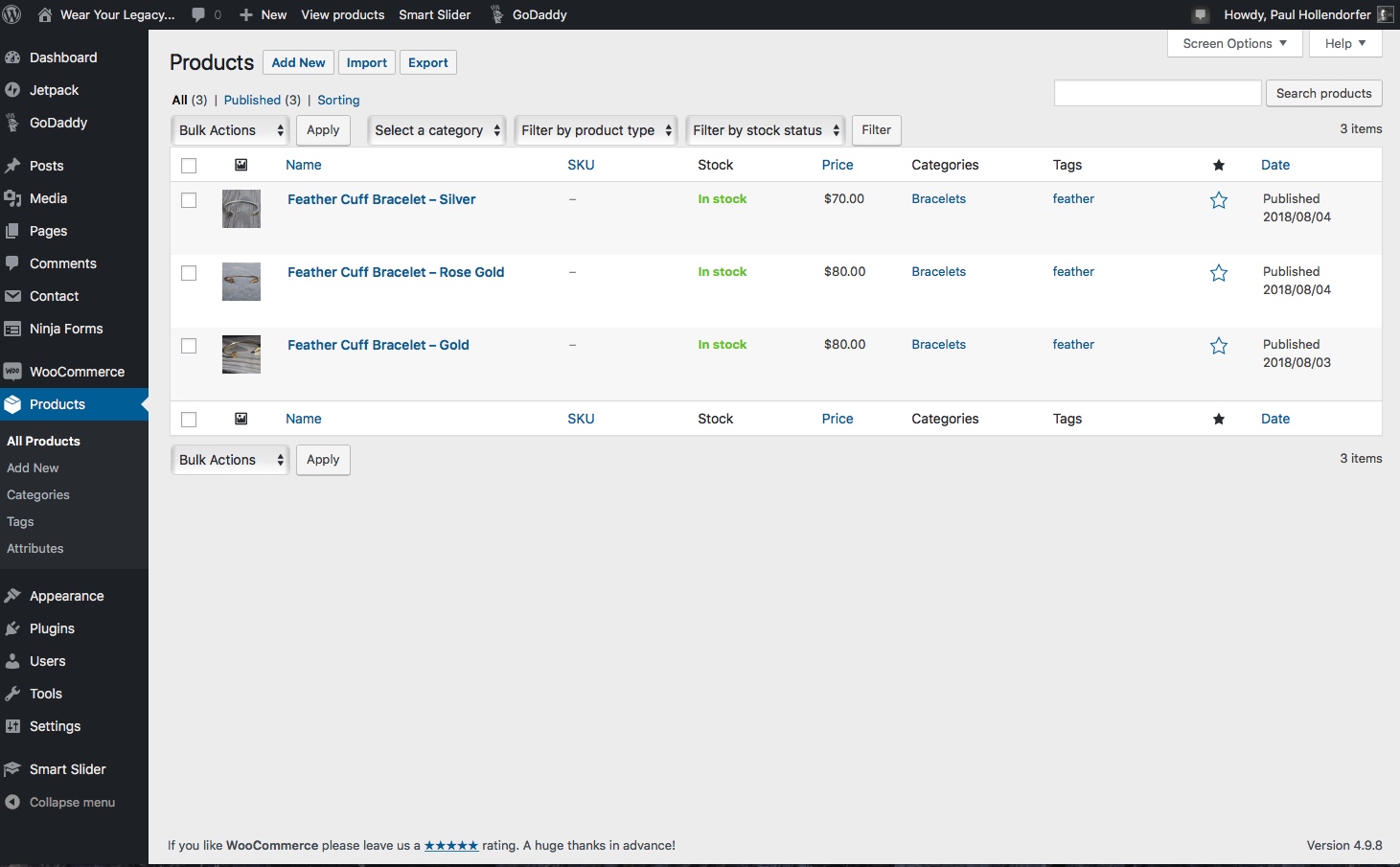The height and width of the screenshot is (867, 1400).
Task: Open All Products submenu item
Action: click(x=43, y=441)
